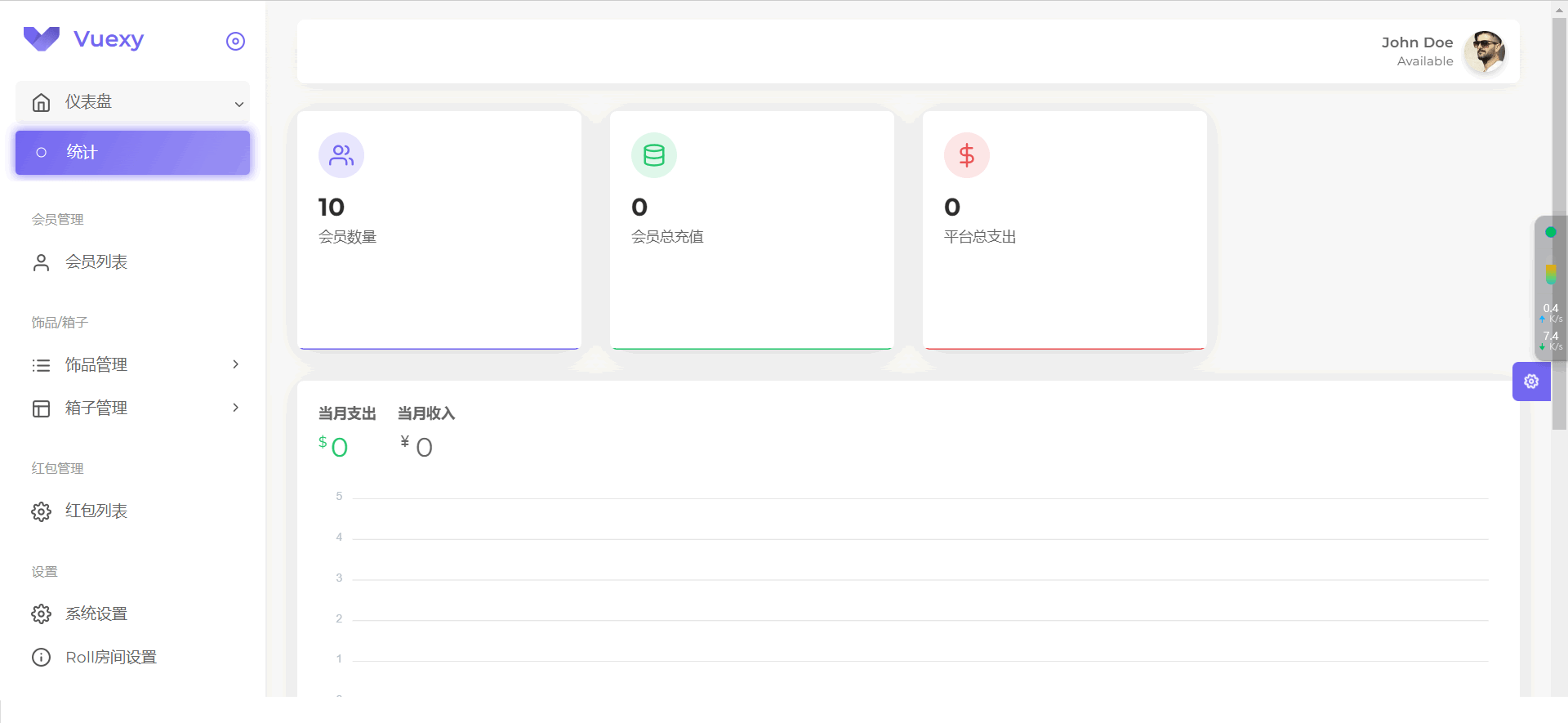Click the 当月支出 heading
Viewport: 1568px width, 723px height.
347,413
